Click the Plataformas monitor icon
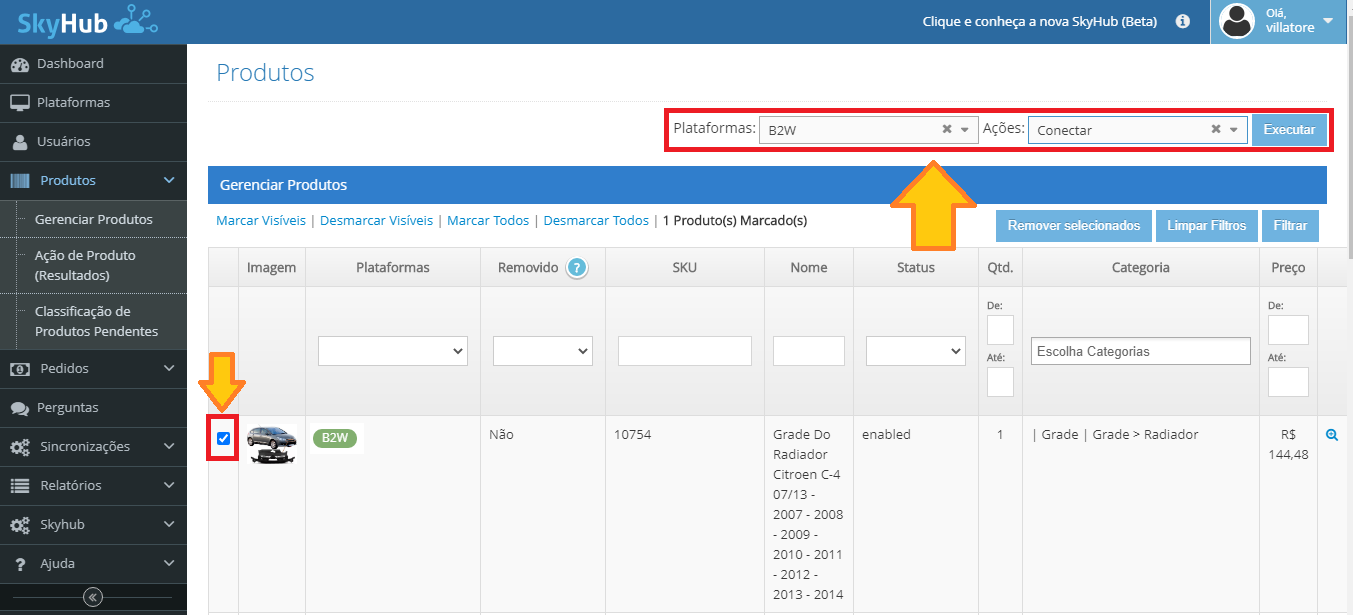Image resolution: width=1353 pixels, height=615 pixels. [19, 103]
